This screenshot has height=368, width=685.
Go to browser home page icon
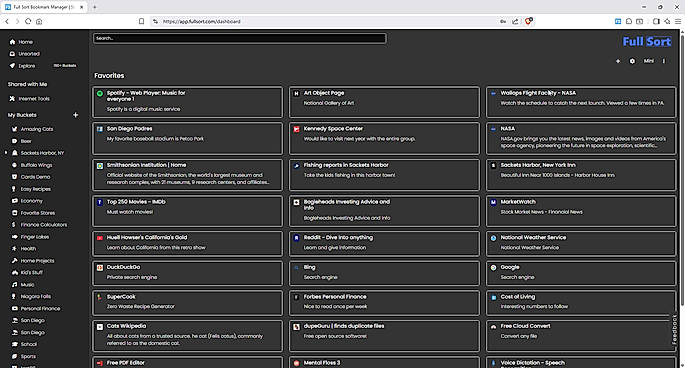pos(39,21)
